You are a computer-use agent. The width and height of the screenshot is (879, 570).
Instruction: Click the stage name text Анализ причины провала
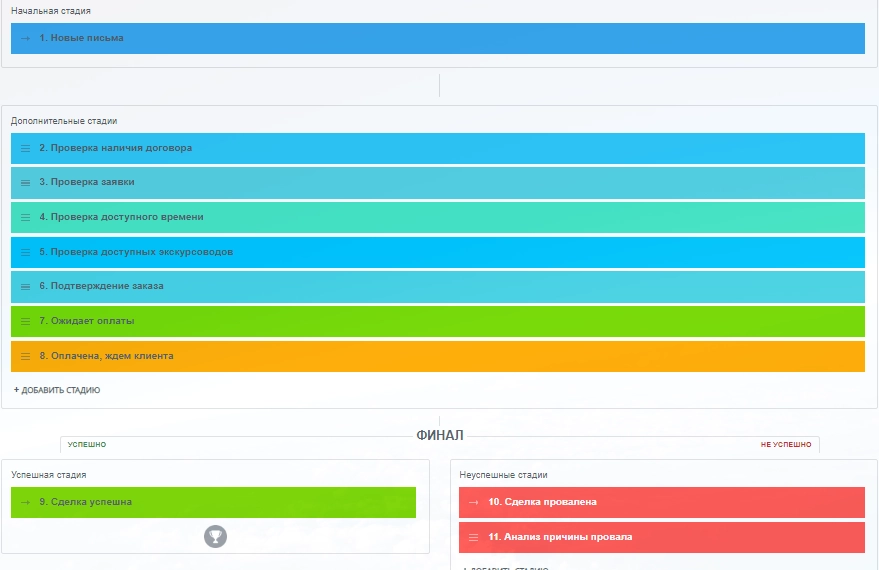coord(561,537)
